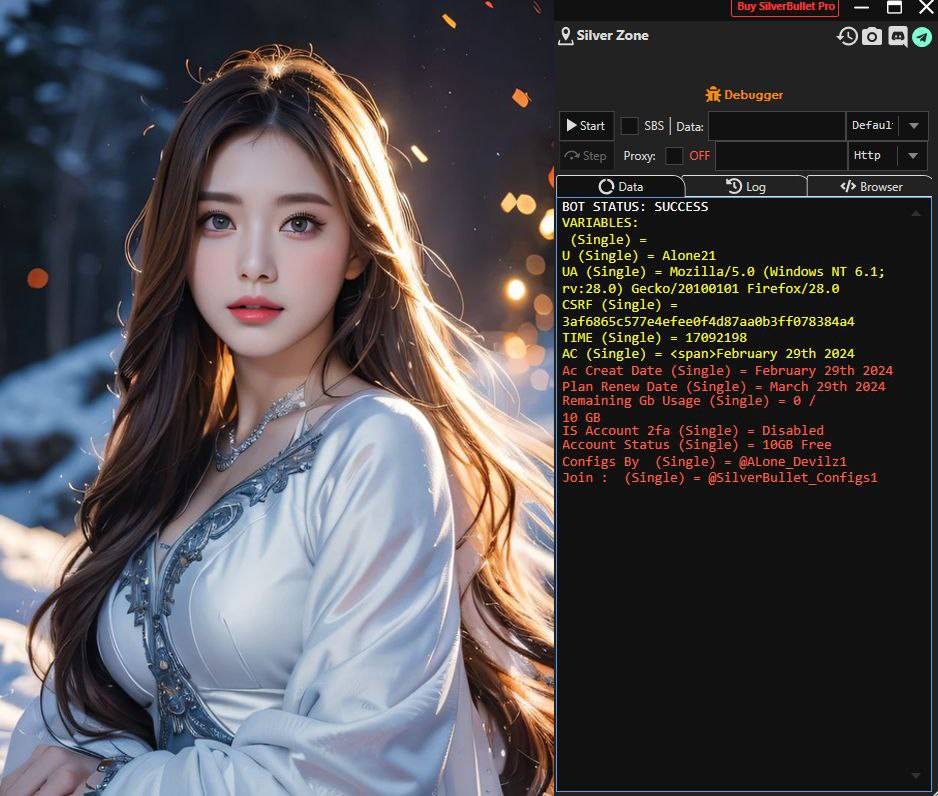Click the Configs By @ALone_Devilz1 line

(x=704, y=461)
